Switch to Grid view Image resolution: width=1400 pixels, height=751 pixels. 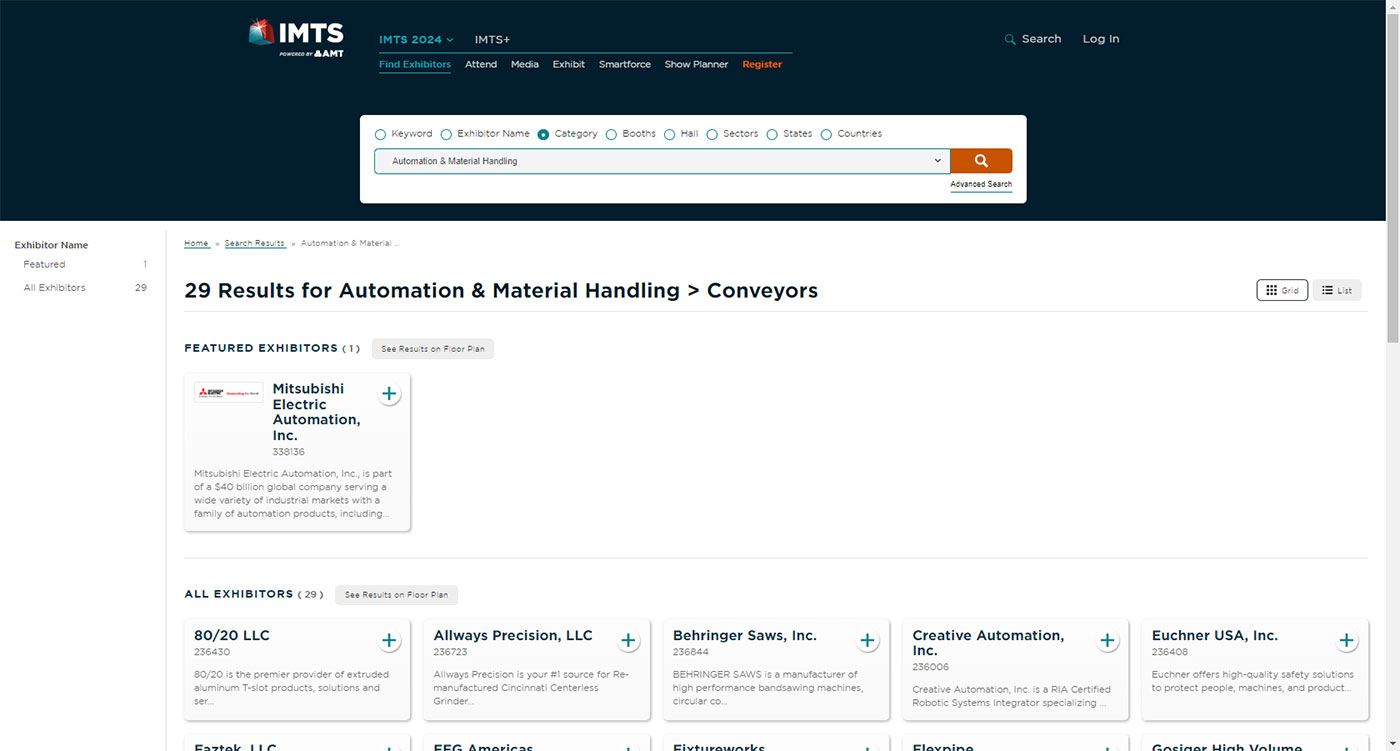[1282, 290]
